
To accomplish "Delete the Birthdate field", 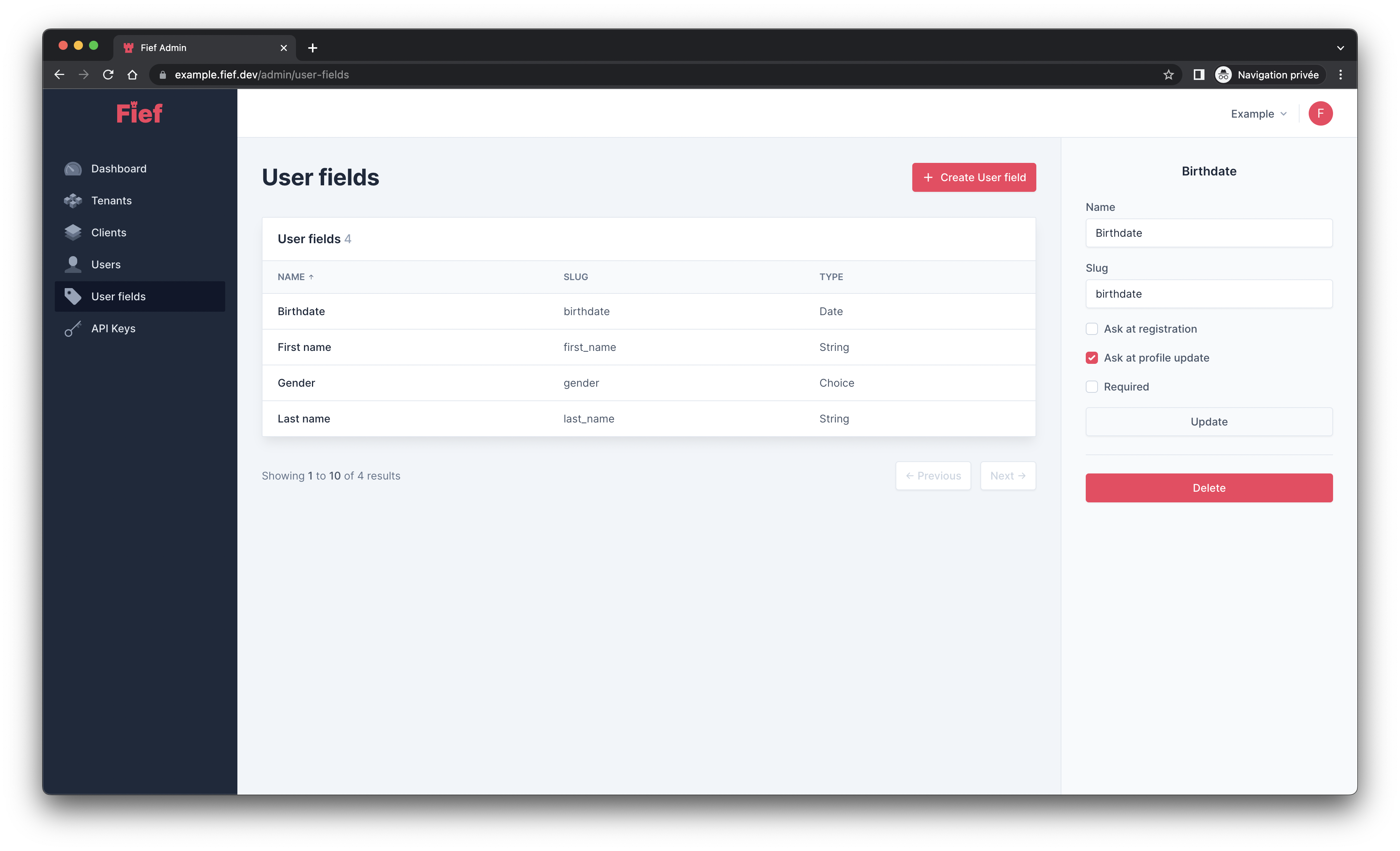I will (x=1209, y=488).
